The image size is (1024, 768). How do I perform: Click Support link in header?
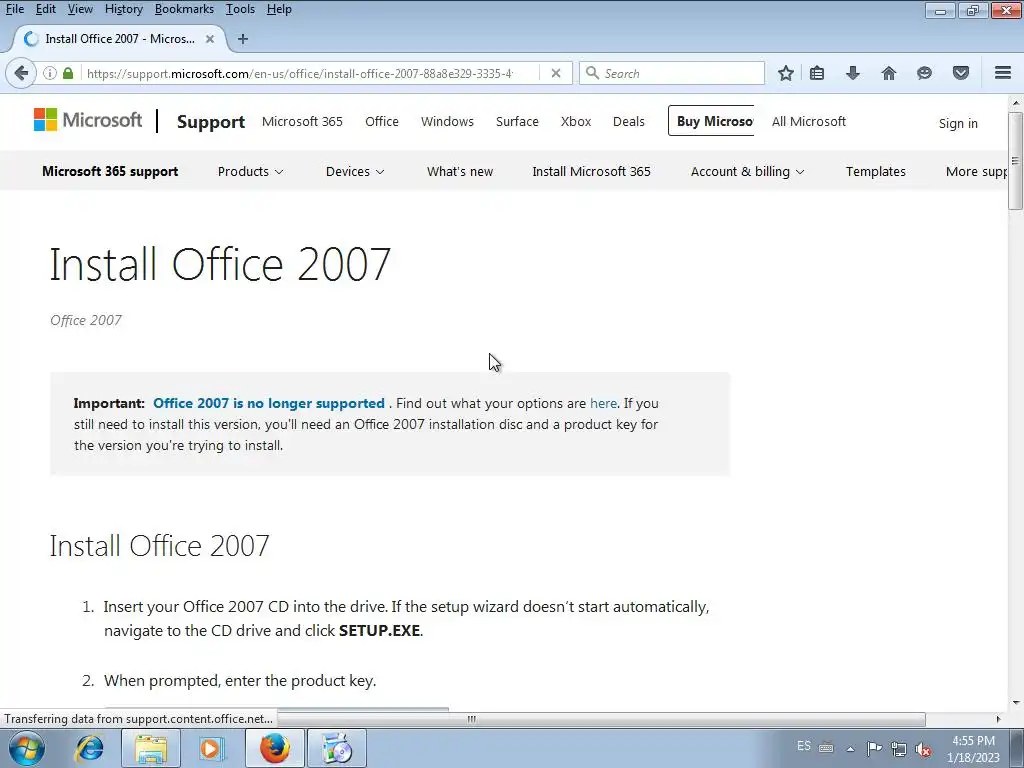pyautogui.click(x=211, y=121)
